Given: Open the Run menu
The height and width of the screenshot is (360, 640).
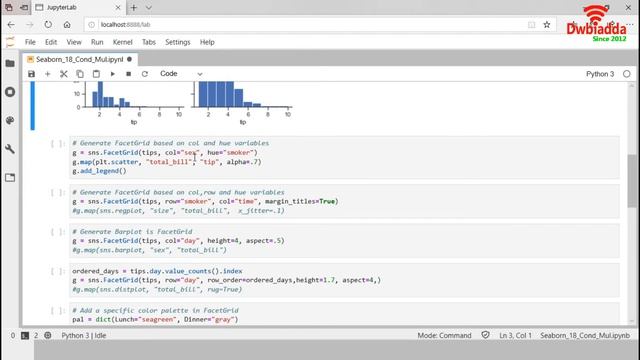Looking at the screenshot, I should pyautogui.click(x=97, y=42).
